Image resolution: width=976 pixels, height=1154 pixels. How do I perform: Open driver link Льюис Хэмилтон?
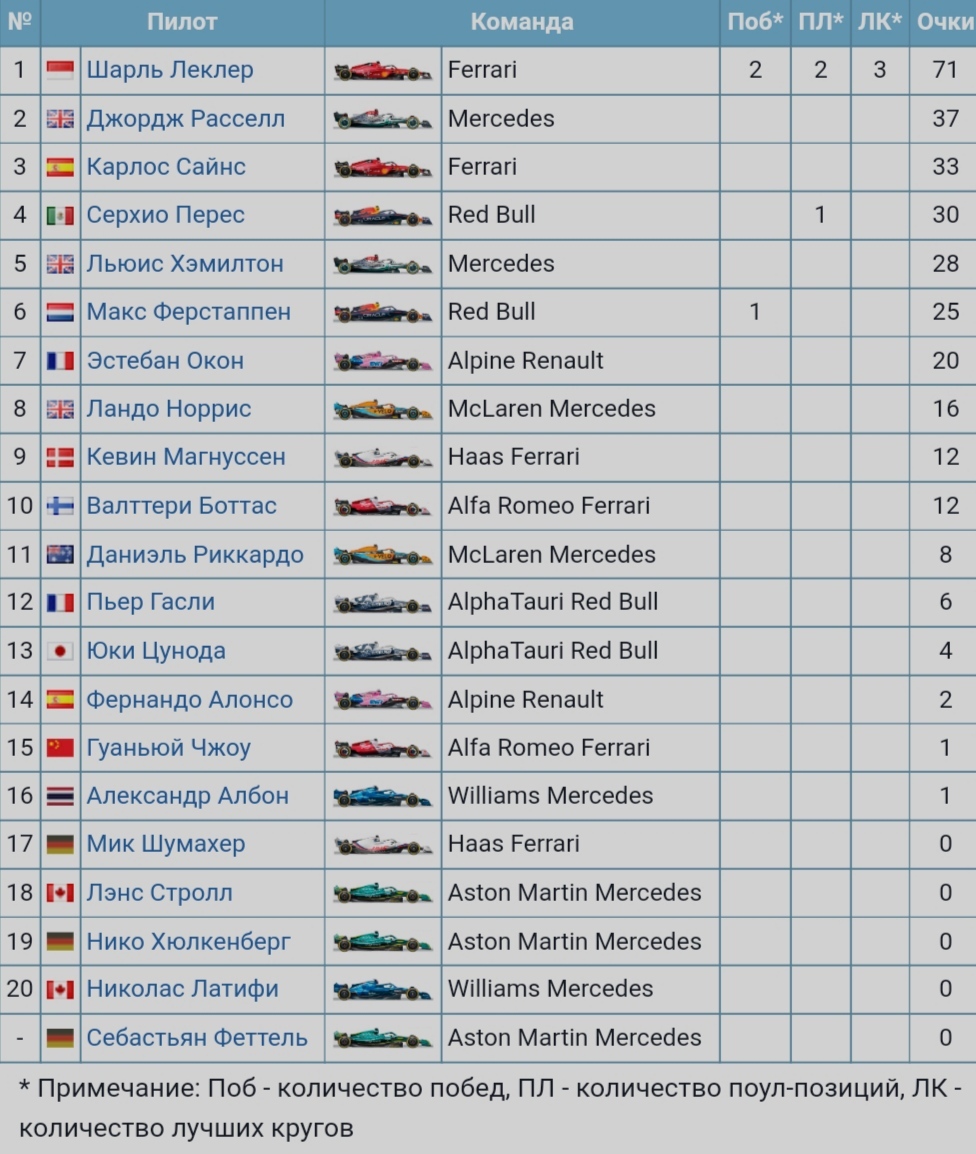pyautogui.click(x=185, y=263)
